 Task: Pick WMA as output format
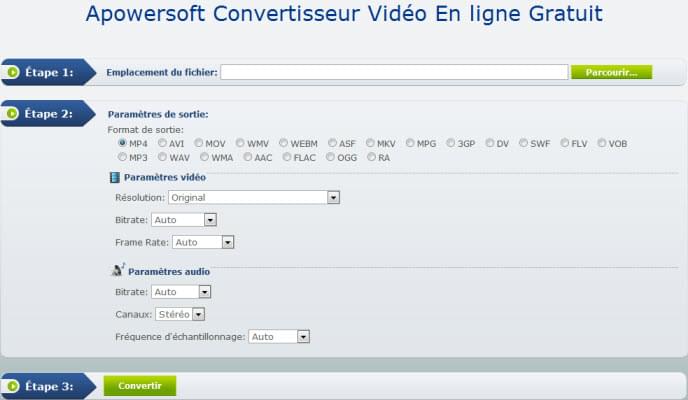[204, 157]
